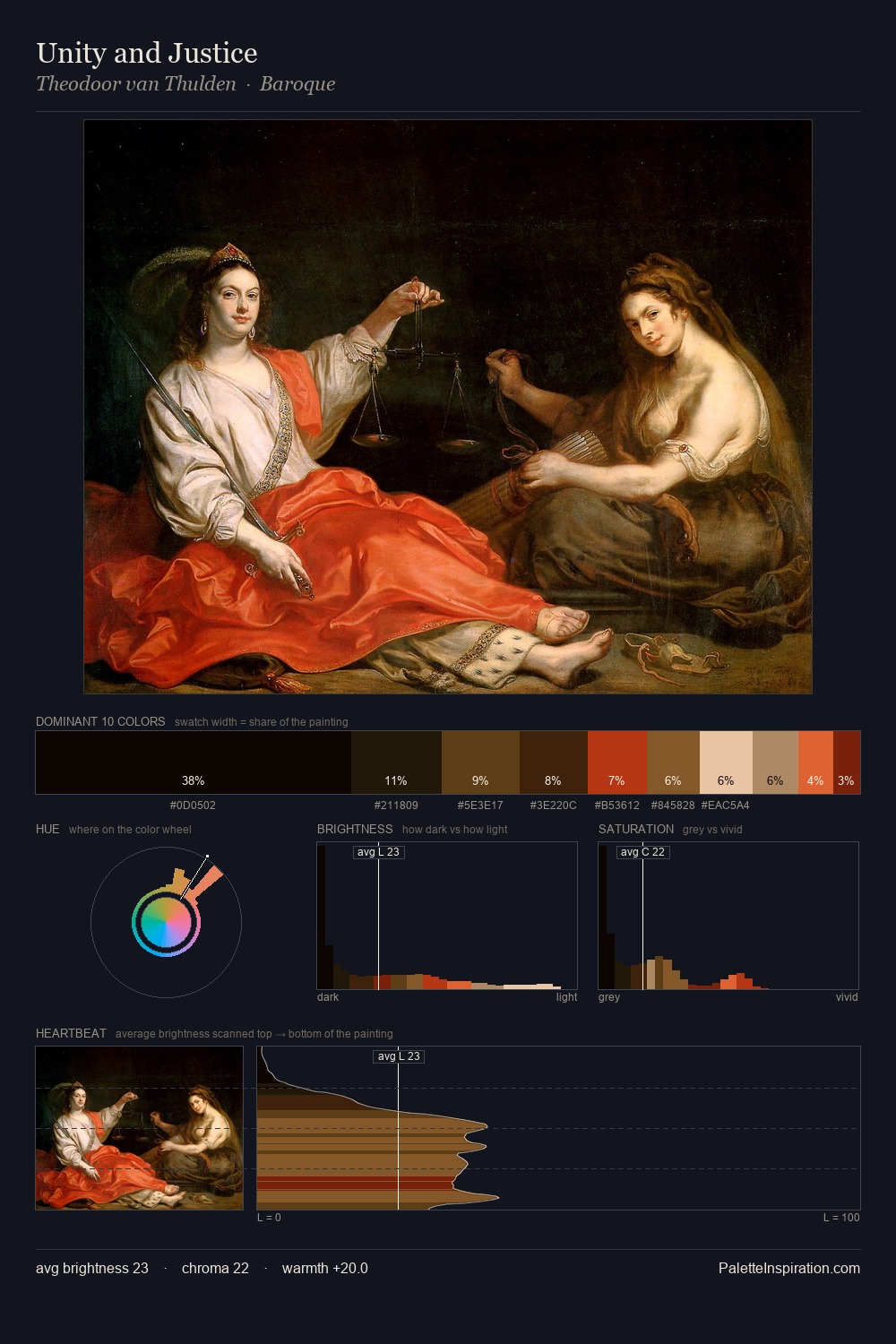Click the 'DOMINANT 10 COLORS' heading
This screenshot has height=1344, width=896.
100,722
